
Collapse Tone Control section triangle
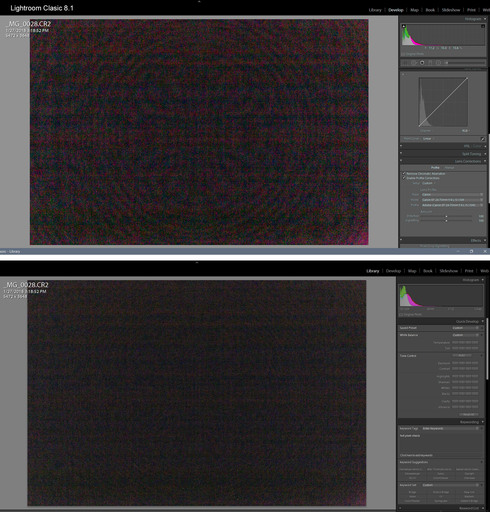(x=482, y=356)
